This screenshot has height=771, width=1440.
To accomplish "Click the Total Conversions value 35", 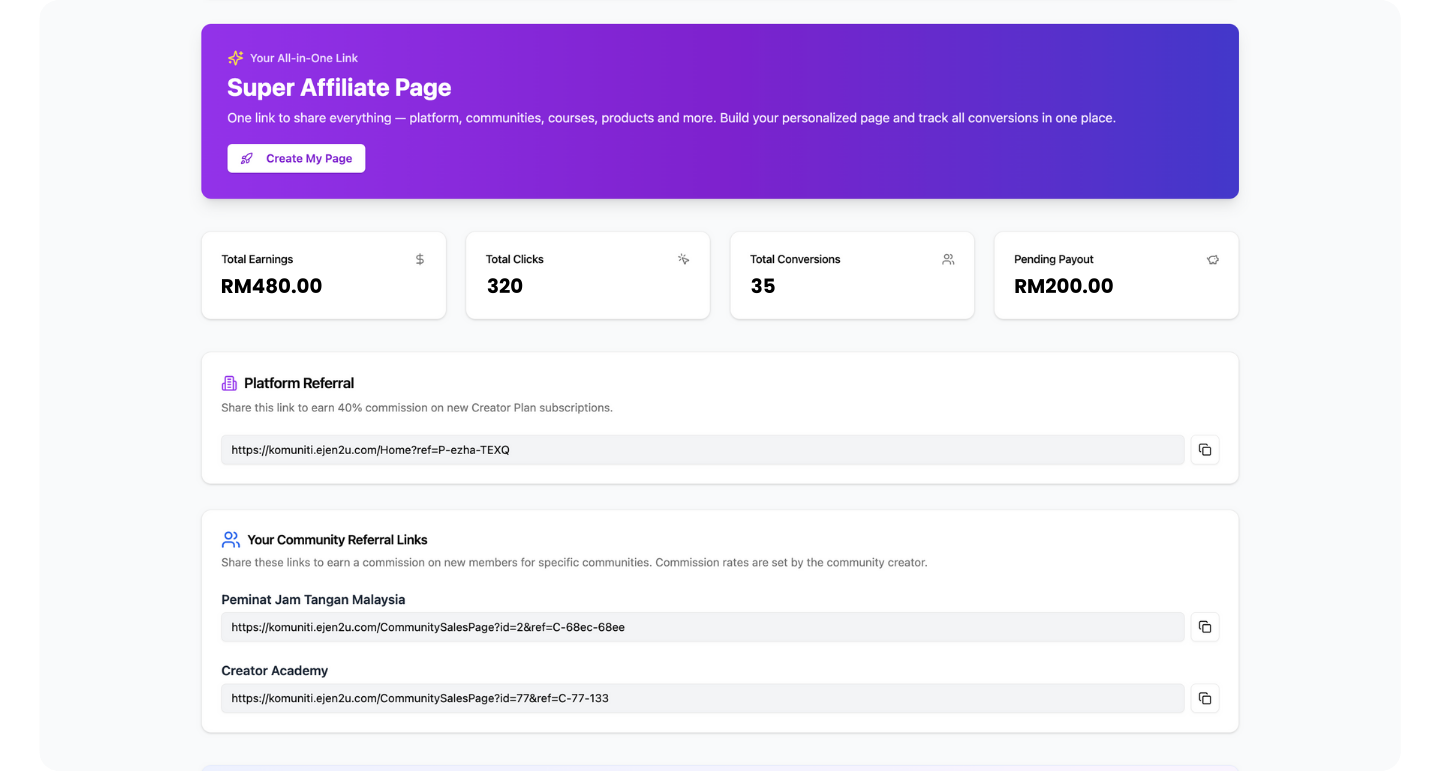I will click(763, 286).
